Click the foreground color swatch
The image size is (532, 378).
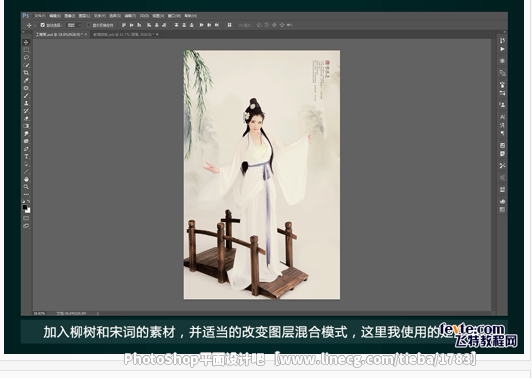(x=25, y=207)
